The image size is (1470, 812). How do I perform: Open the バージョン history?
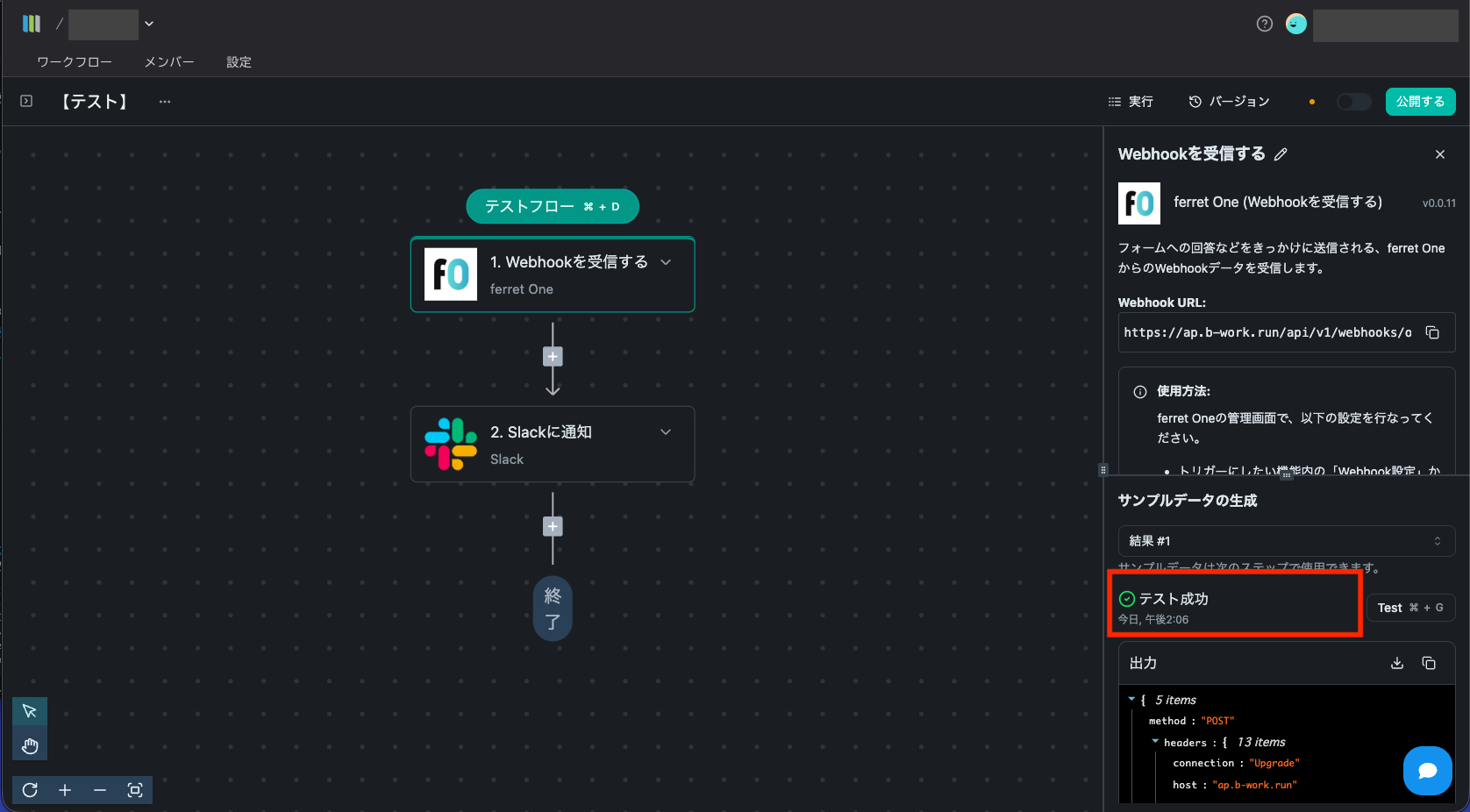tap(1229, 102)
